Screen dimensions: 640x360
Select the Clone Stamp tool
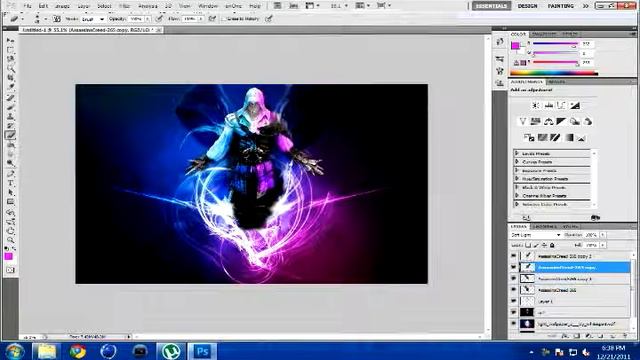point(10,116)
